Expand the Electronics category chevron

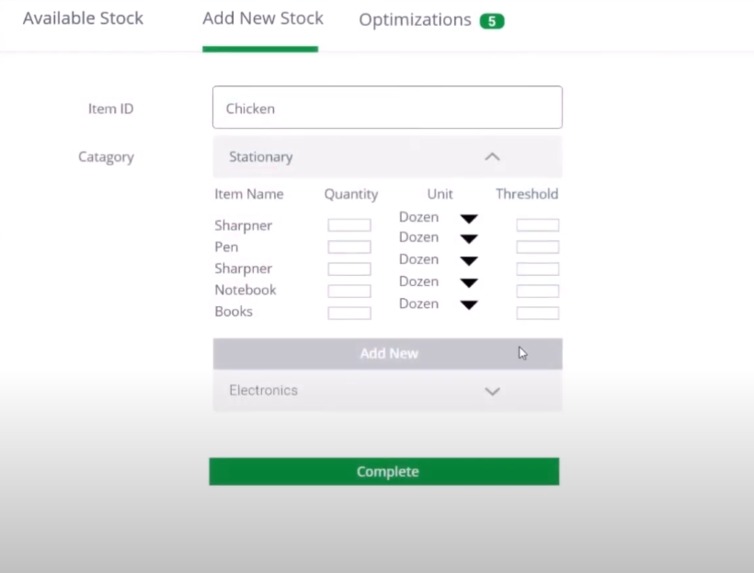(x=492, y=391)
